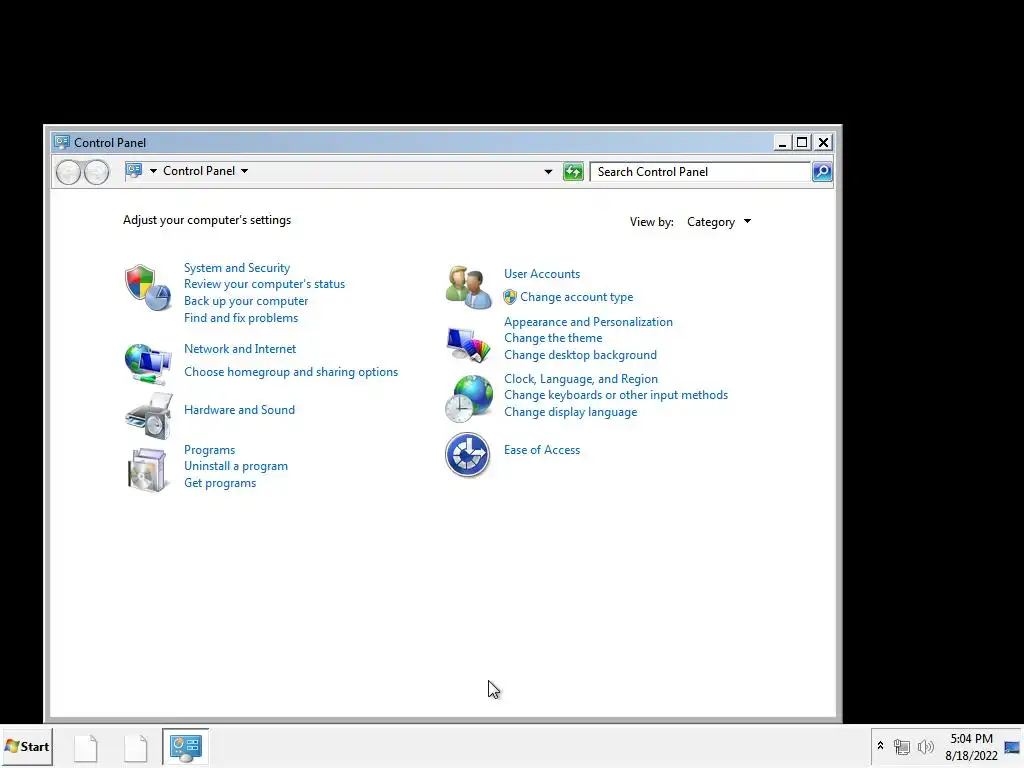
Task: Open the address bar history dropdown
Action: click(548, 172)
